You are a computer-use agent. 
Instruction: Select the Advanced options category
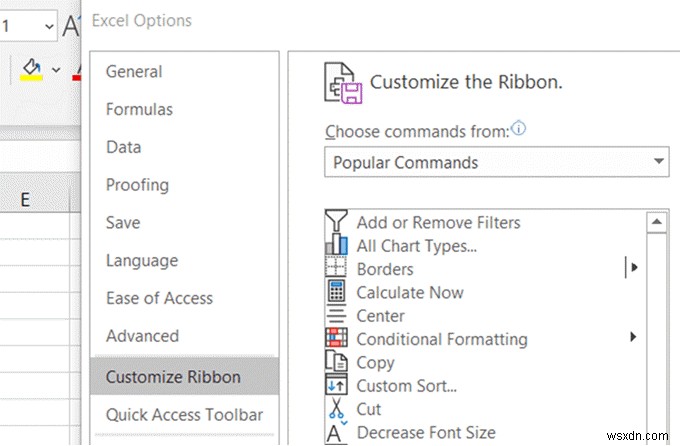pyautogui.click(x=142, y=336)
